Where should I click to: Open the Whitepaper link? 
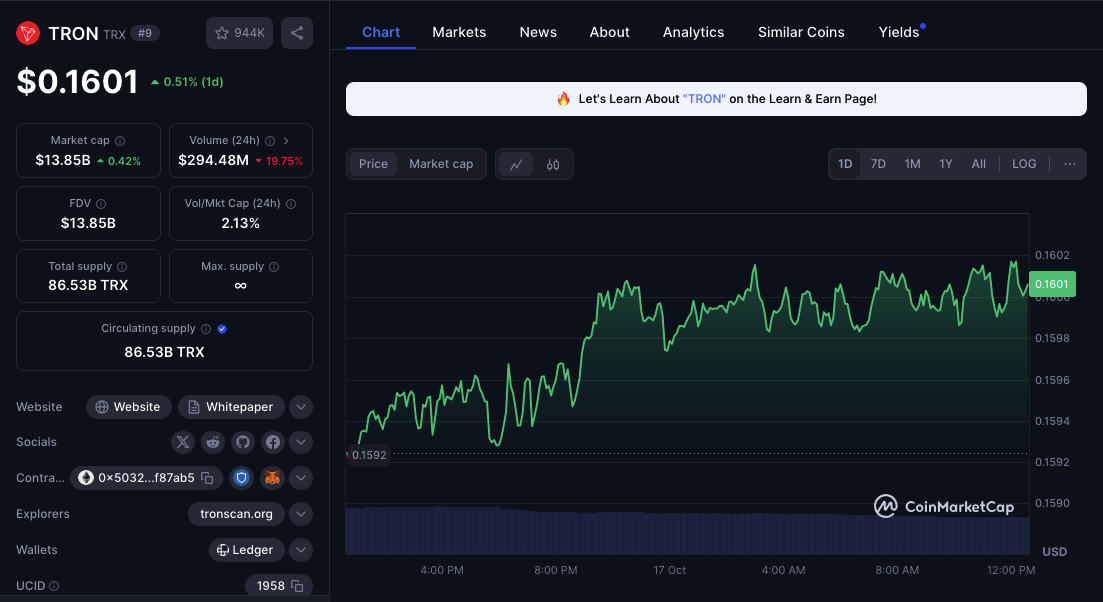(231, 407)
